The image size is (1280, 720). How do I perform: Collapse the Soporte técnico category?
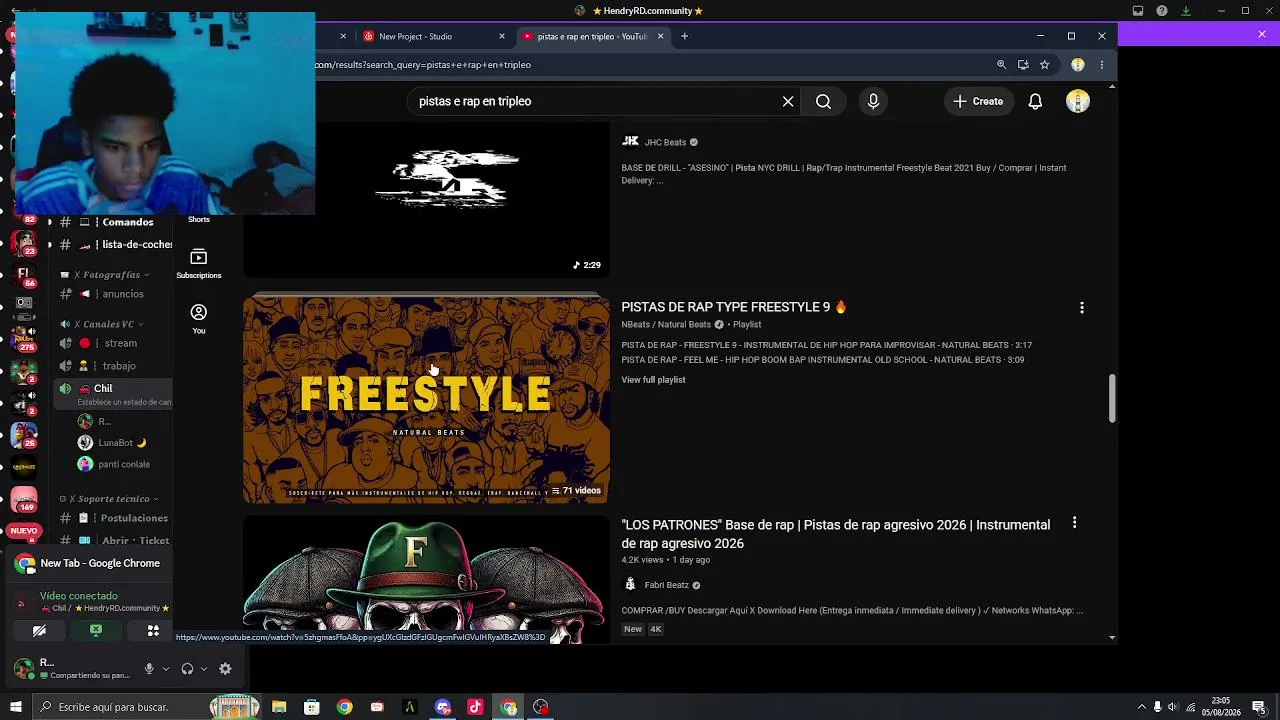[x=110, y=498]
